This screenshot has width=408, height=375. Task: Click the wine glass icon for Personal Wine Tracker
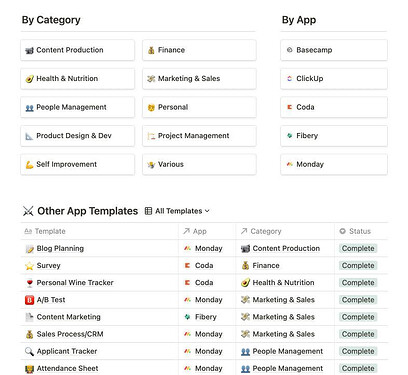point(29,283)
